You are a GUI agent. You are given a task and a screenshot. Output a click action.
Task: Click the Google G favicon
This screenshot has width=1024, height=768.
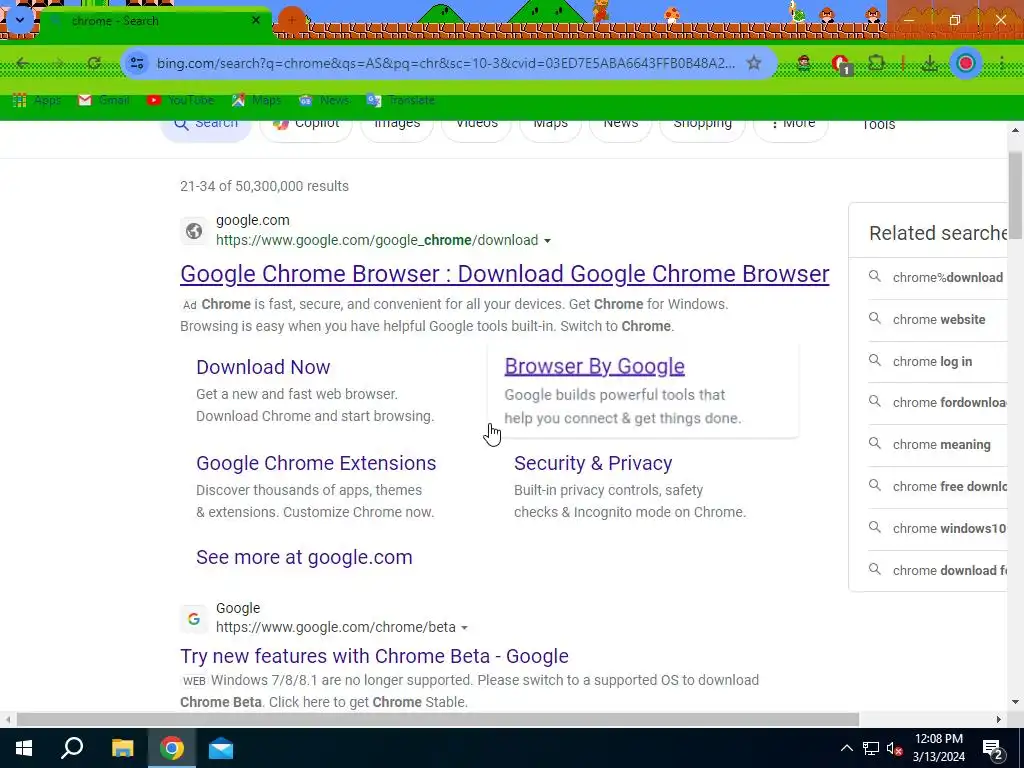[194, 618]
